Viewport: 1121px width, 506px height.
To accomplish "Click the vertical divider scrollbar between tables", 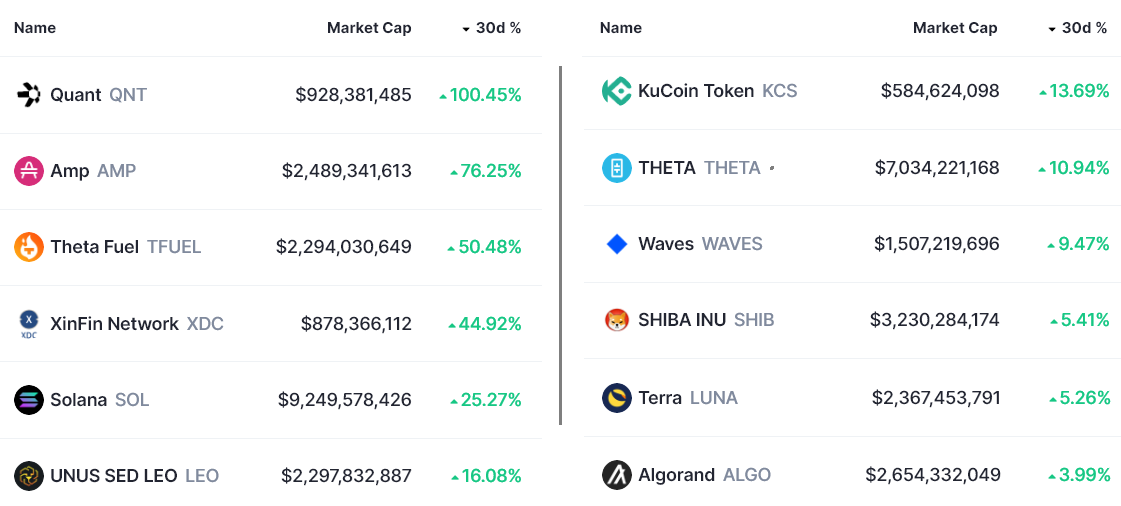I will [561, 245].
